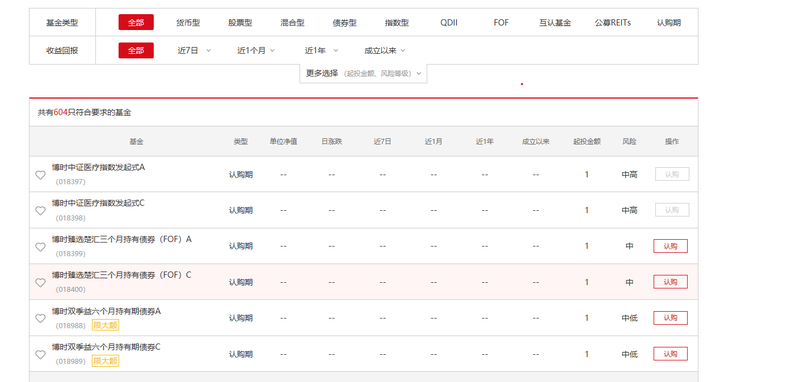Click heart icon for fund 018400

tap(40, 283)
